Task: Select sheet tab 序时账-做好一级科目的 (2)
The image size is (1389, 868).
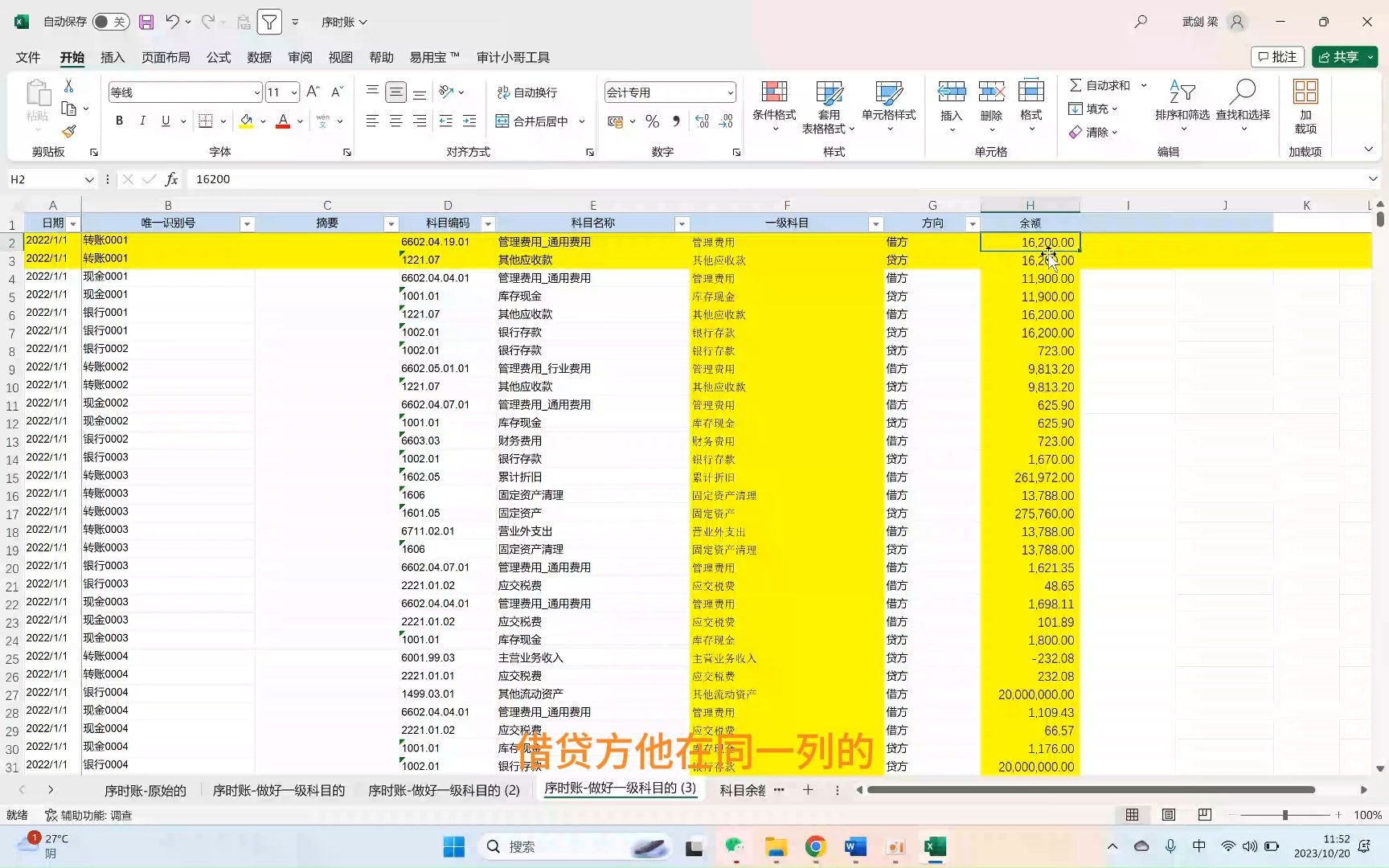Action: [x=444, y=790]
